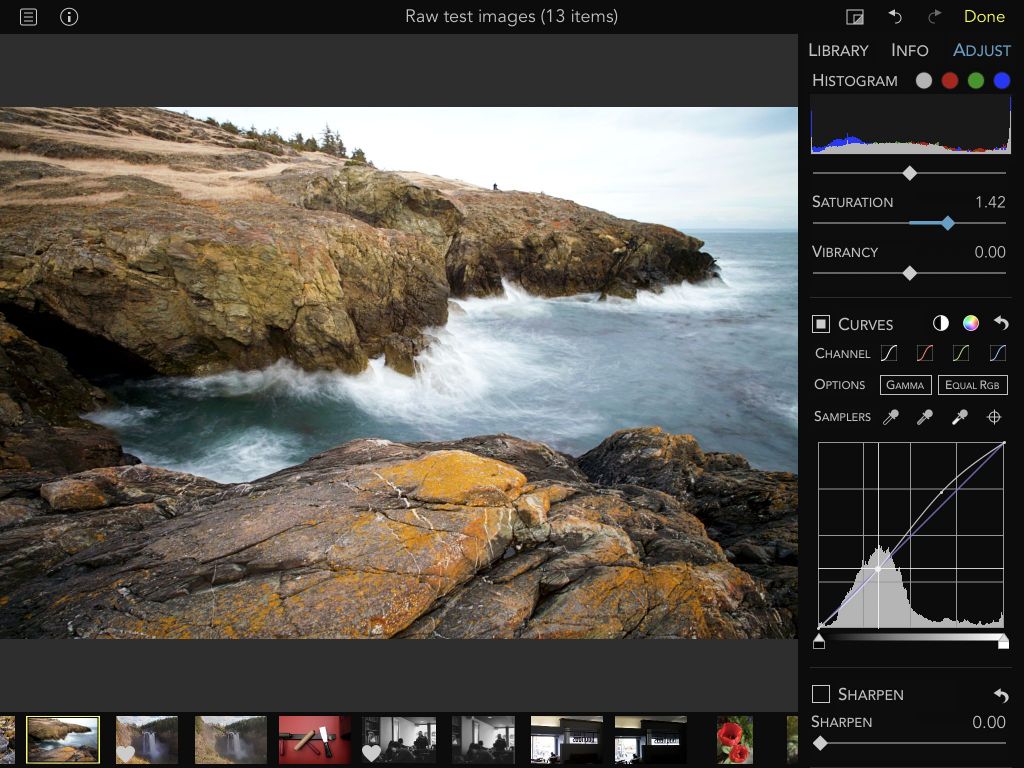Reset Curves with its undo arrow
This screenshot has width=1024, height=768.
click(x=1000, y=323)
